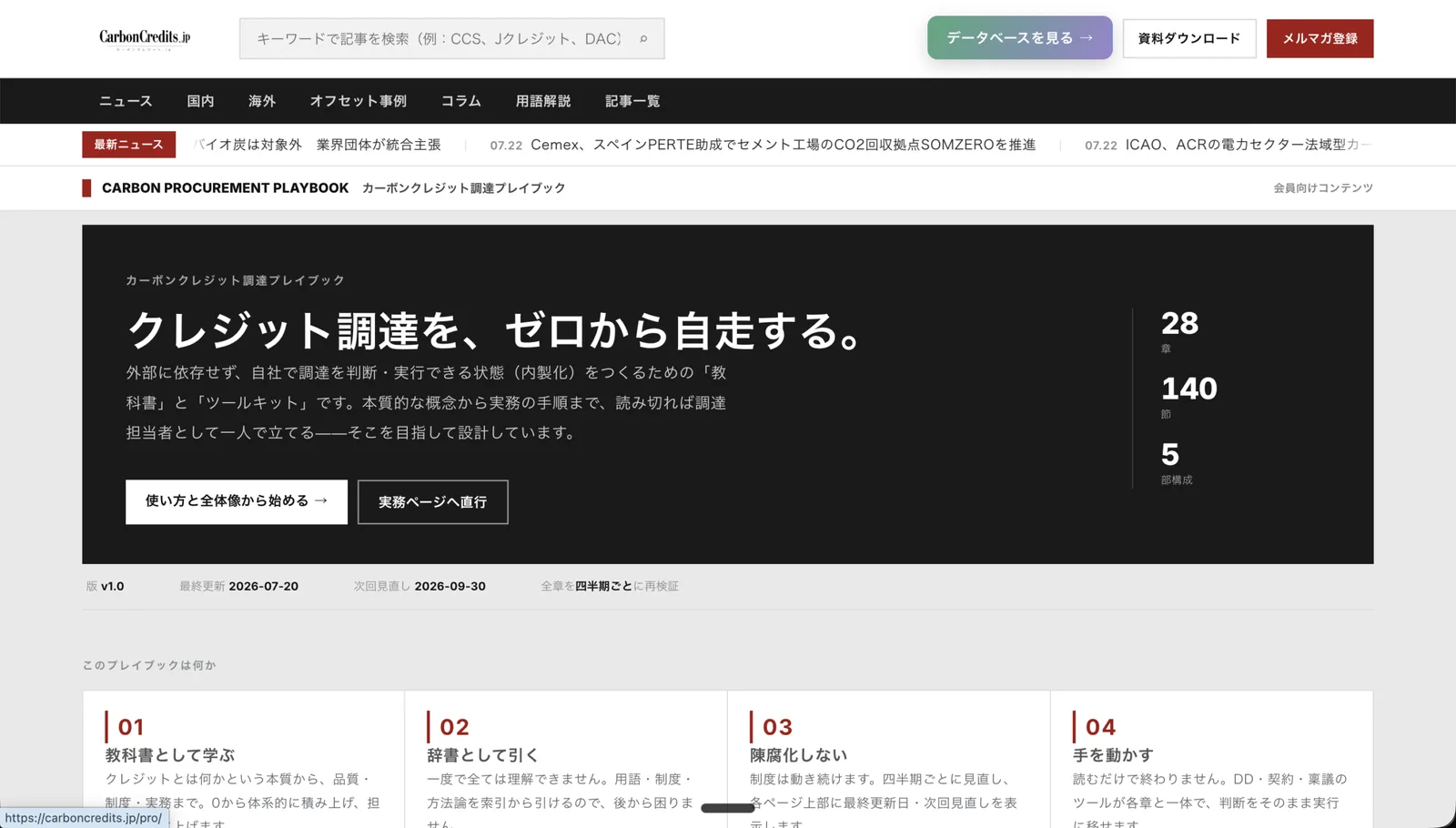Click the メルマガ登録 button
Viewport: 1456px width, 828px height.
pyautogui.click(x=1319, y=38)
